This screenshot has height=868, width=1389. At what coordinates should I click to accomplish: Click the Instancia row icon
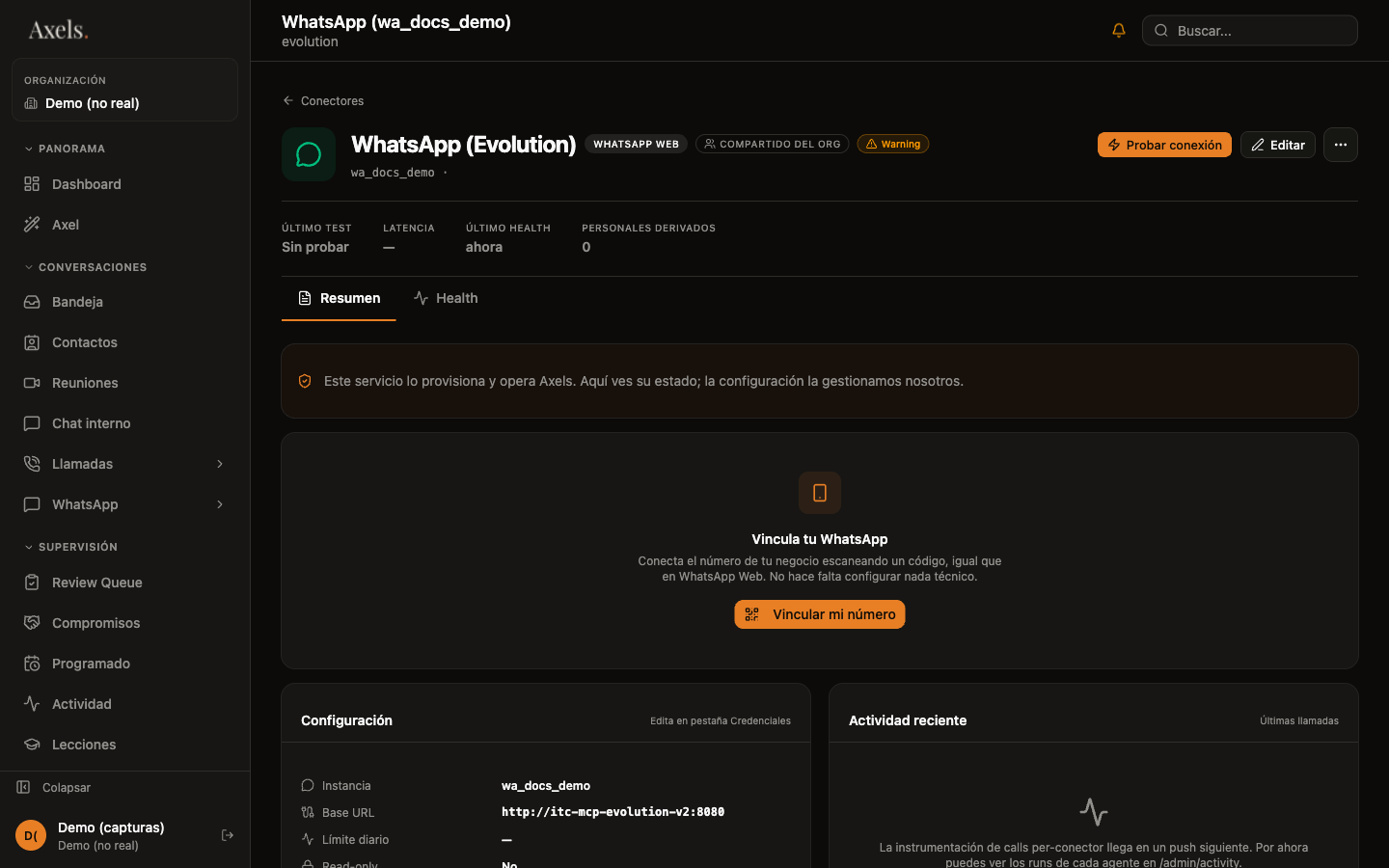308,785
